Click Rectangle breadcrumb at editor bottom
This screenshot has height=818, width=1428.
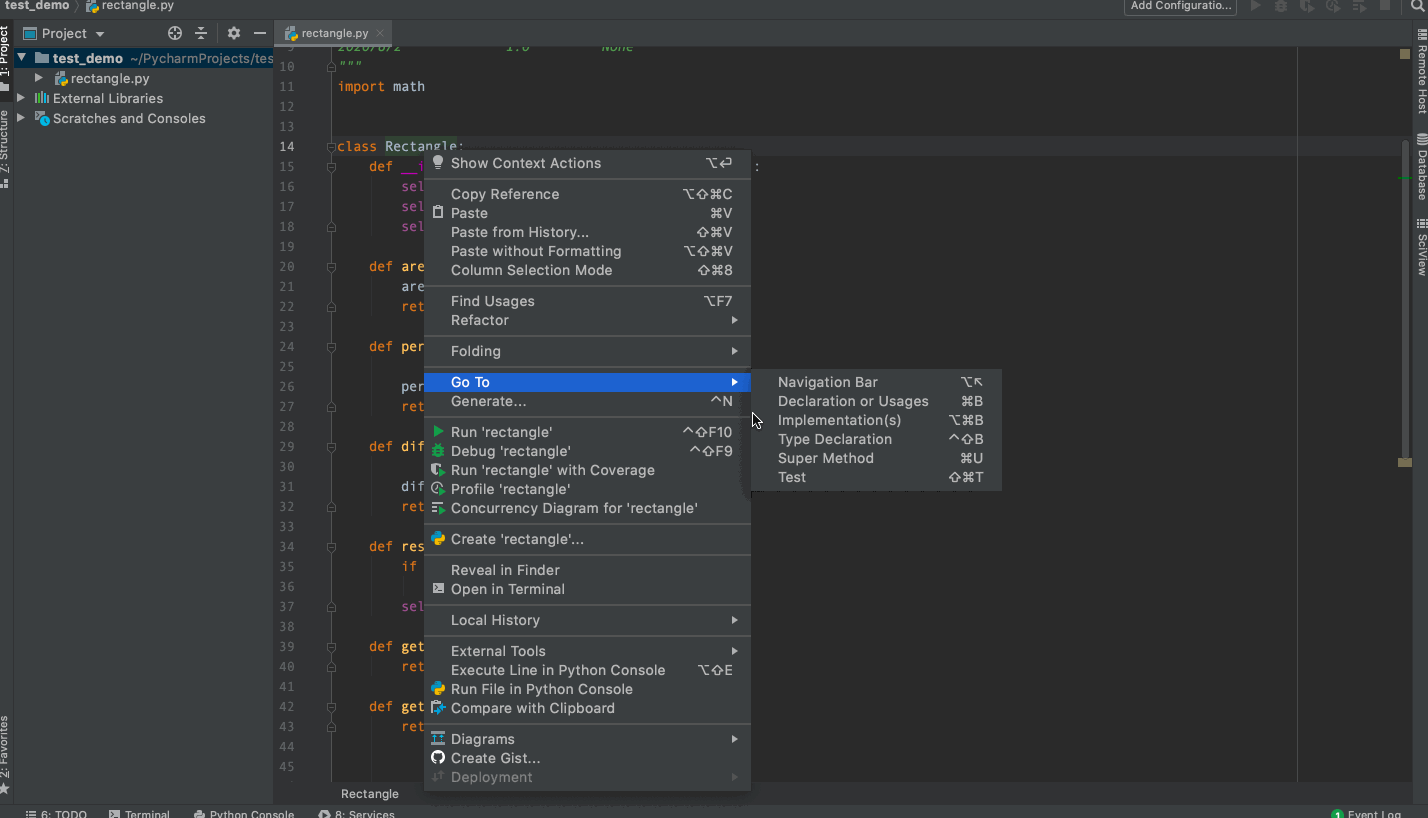click(370, 794)
